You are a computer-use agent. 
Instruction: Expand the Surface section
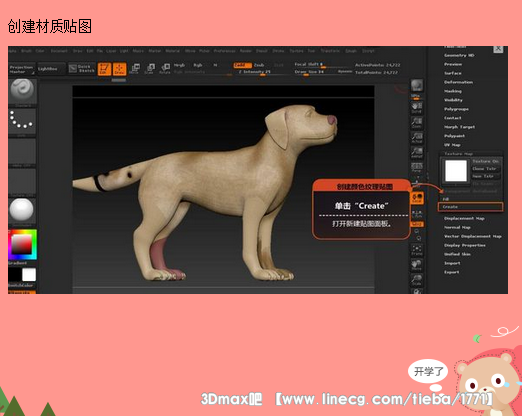click(453, 73)
